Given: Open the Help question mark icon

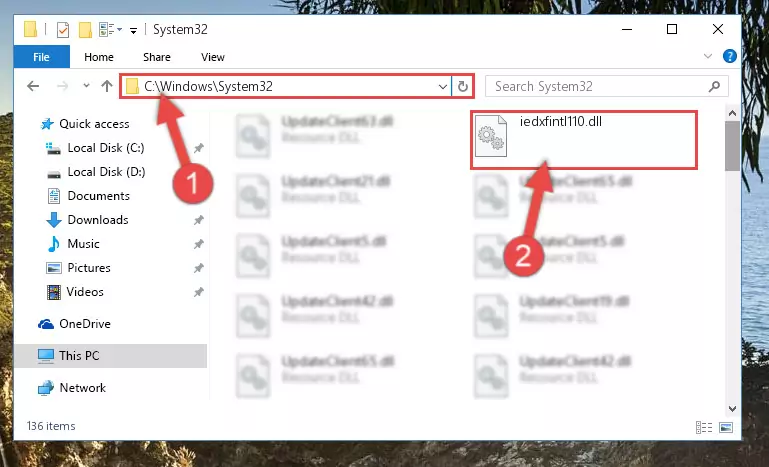Looking at the screenshot, I should (x=729, y=56).
